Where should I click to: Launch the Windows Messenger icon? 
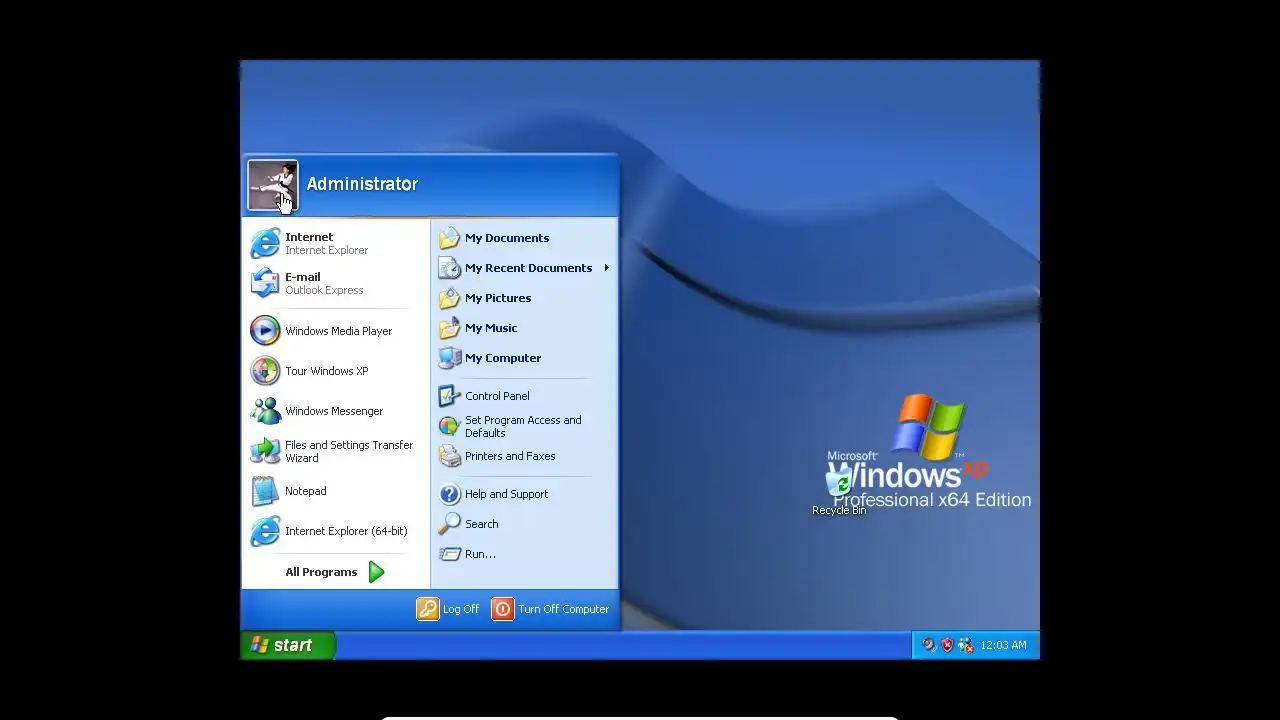click(265, 410)
